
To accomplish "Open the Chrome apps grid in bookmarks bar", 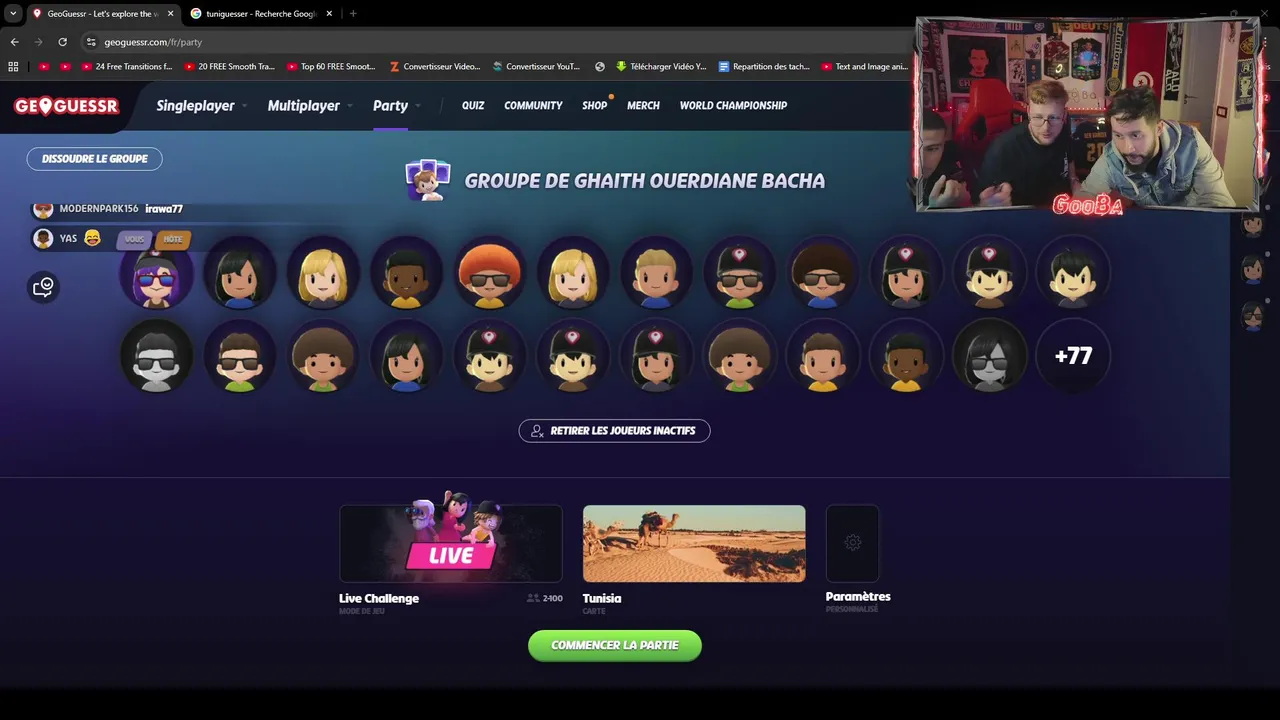I will (13, 67).
